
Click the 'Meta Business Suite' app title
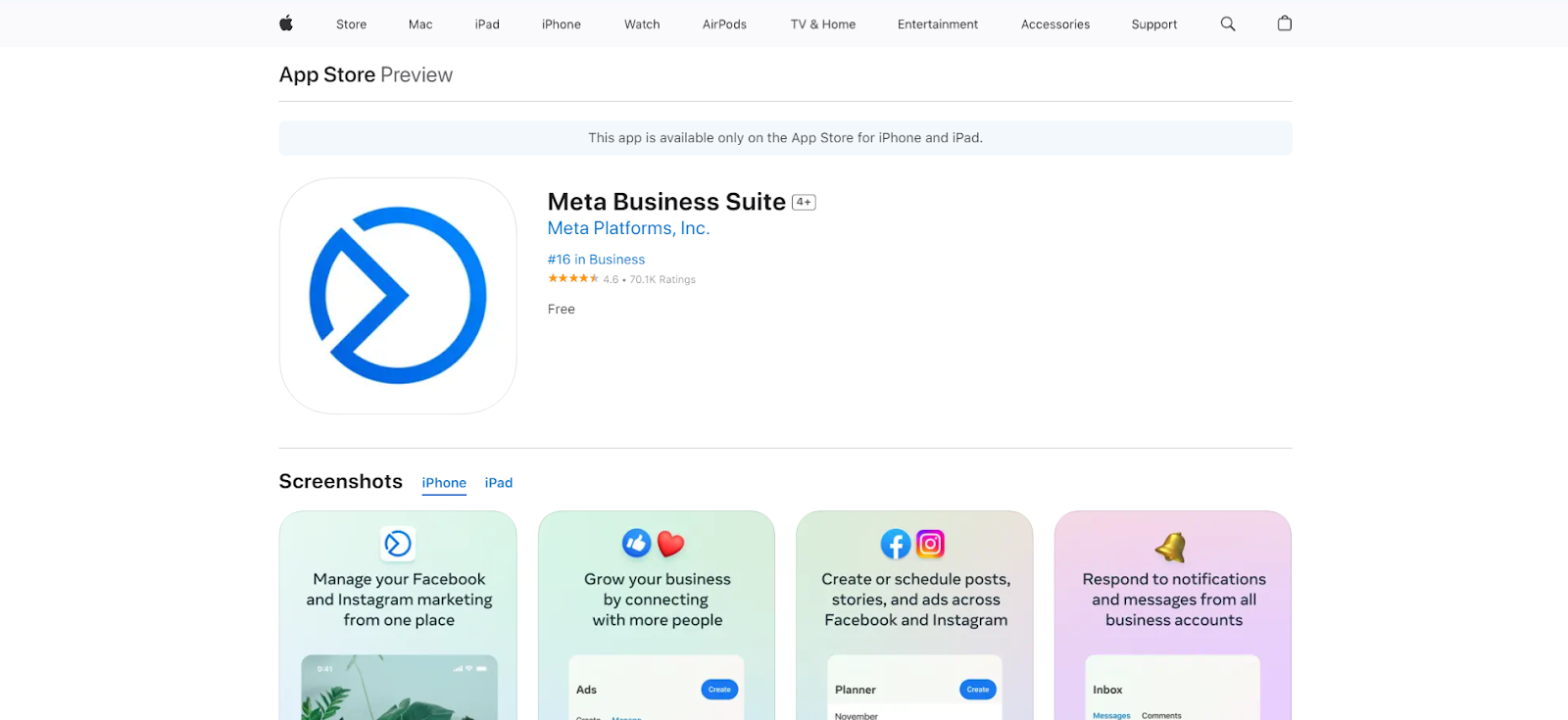pos(666,202)
